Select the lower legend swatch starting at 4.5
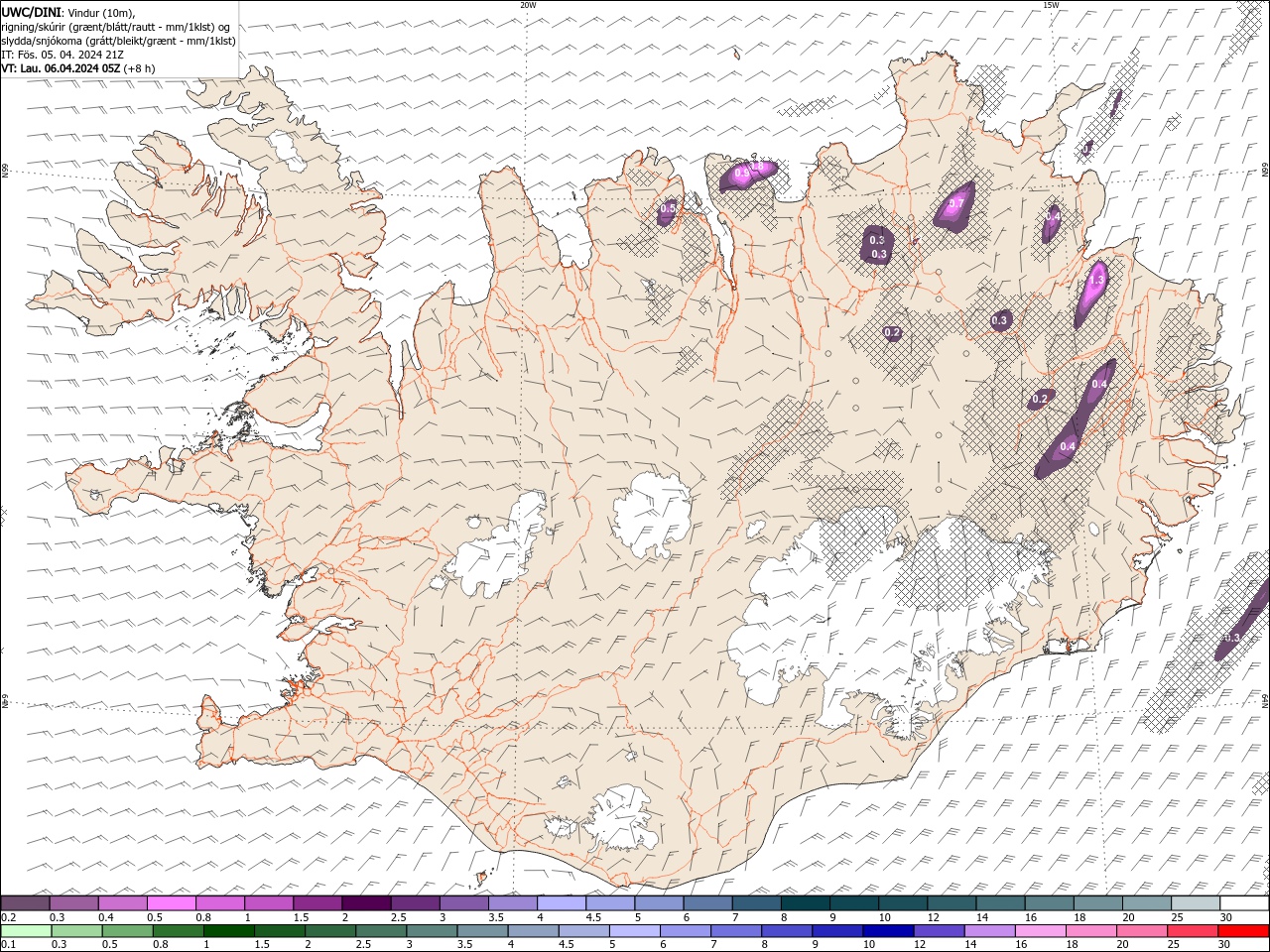Viewport: 1270px width, 952px height. tap(584, 931)
